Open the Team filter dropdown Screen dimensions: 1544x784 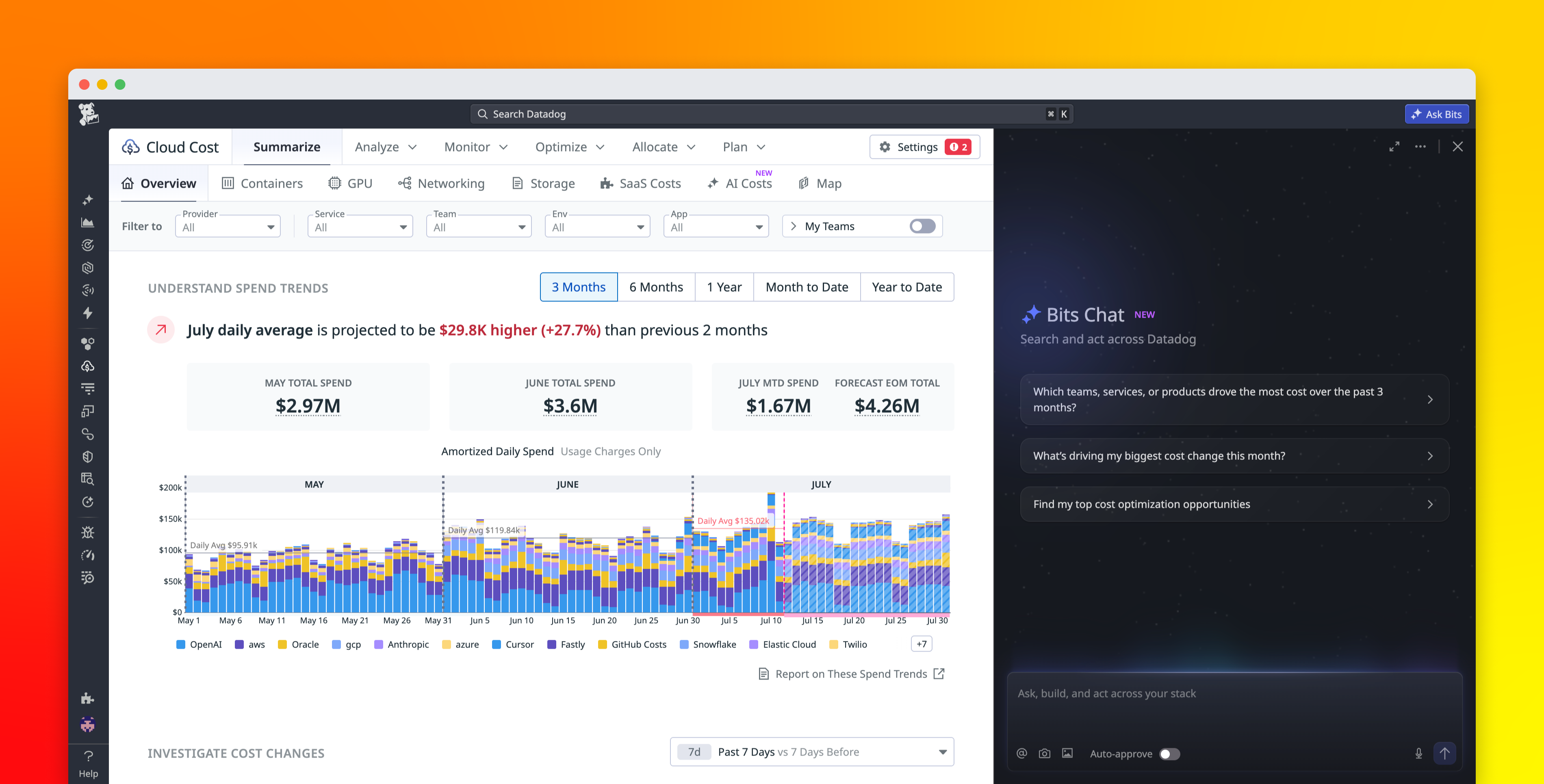478,227
